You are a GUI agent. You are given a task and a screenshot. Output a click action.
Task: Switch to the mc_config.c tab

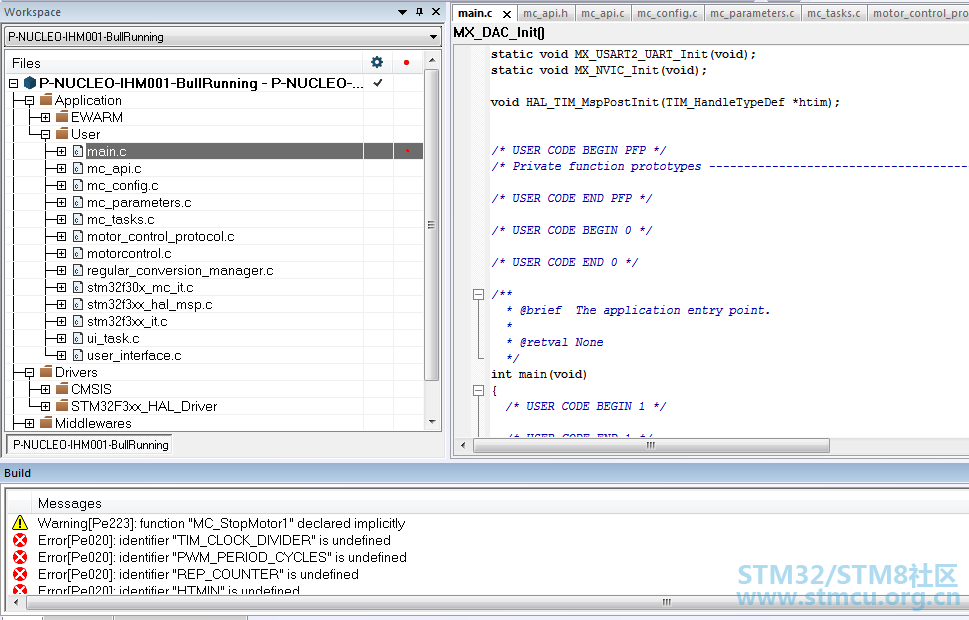[x=667, y=13]
